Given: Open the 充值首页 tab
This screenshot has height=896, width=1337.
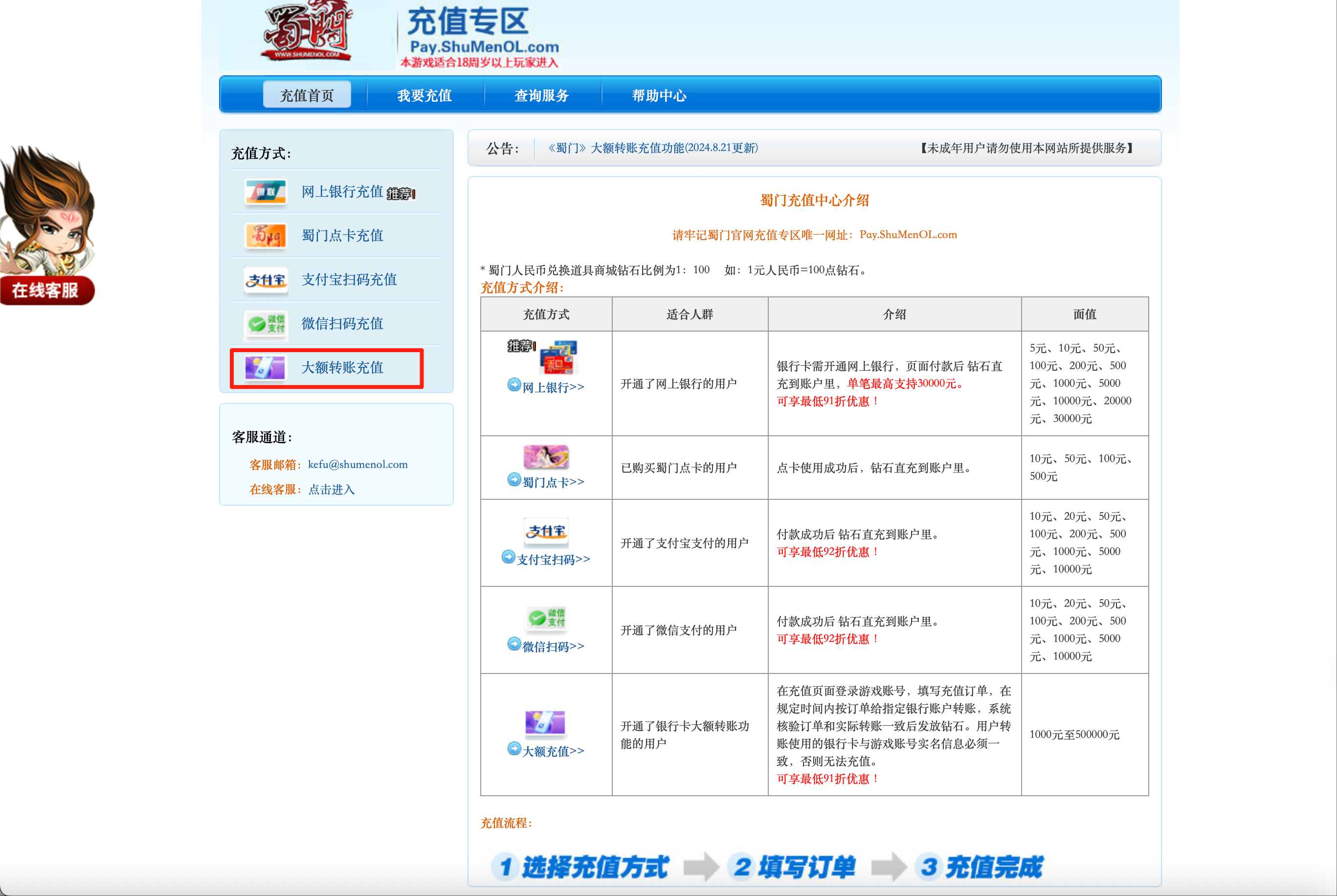Looking at the screenshot, I should (x=307, y=95).
